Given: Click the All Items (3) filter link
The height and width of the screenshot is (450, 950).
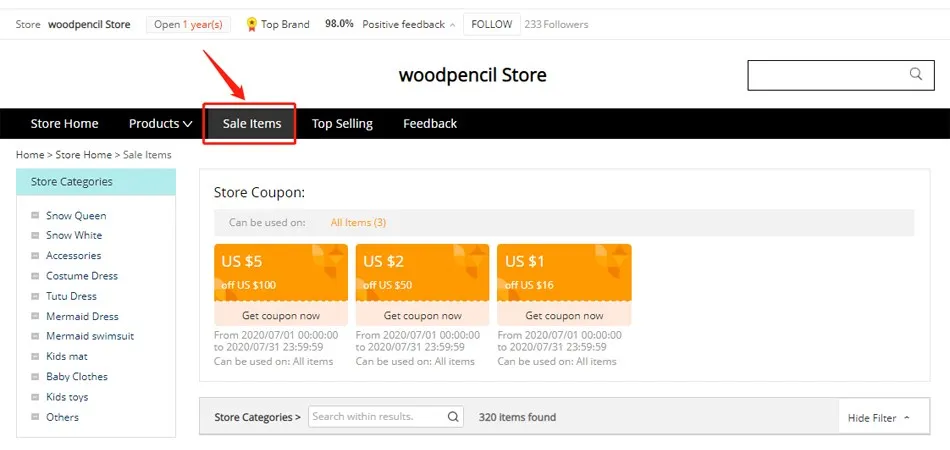Looking at the screenshot, I should coord(358,223).
